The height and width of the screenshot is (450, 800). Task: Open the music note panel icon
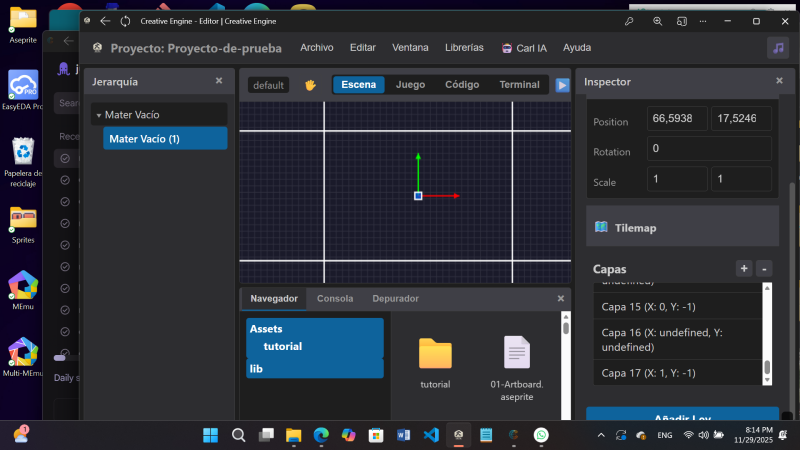click(x=777, y=48)
